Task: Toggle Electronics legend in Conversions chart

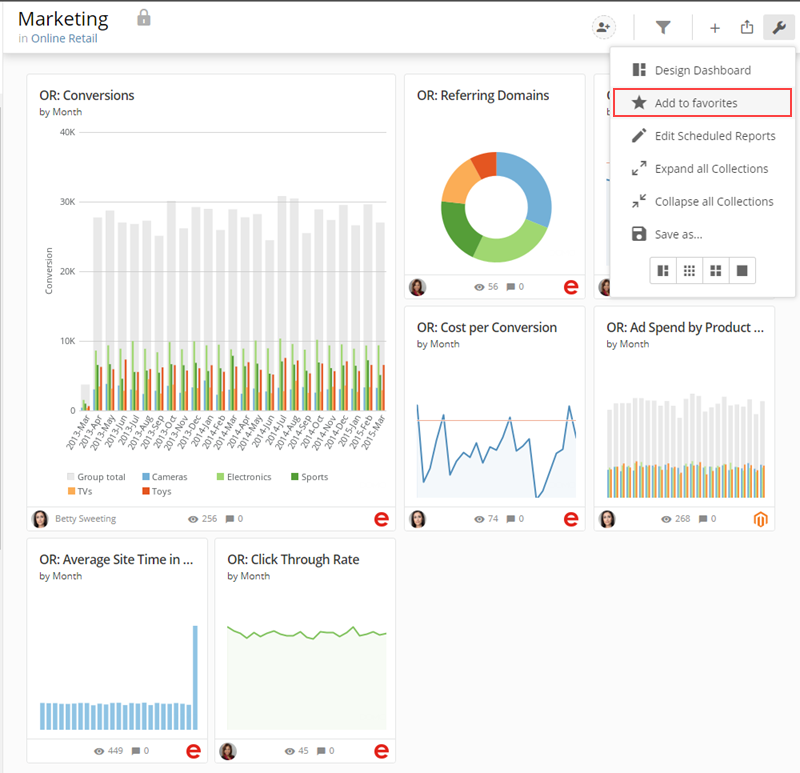Action: 244,477
